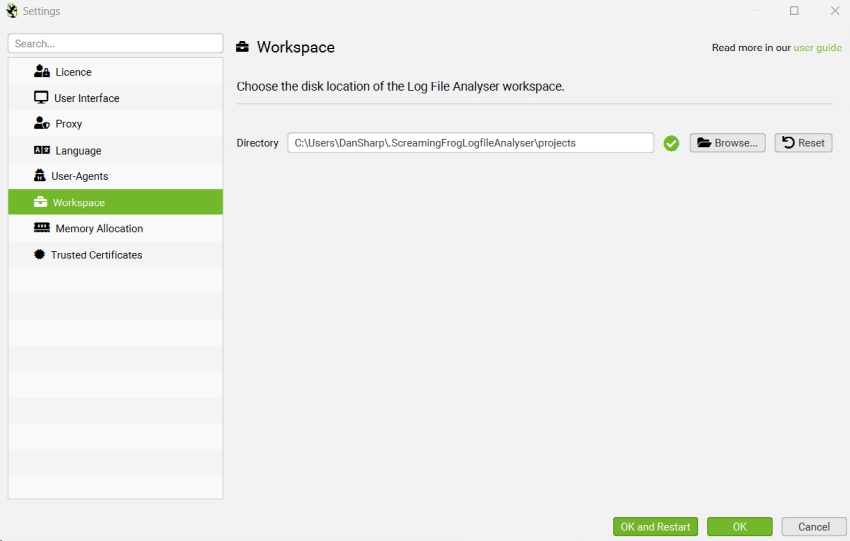Click the Workspace page heading text
The width and height of the screenshot is (850, 541).
pos(296,47)
